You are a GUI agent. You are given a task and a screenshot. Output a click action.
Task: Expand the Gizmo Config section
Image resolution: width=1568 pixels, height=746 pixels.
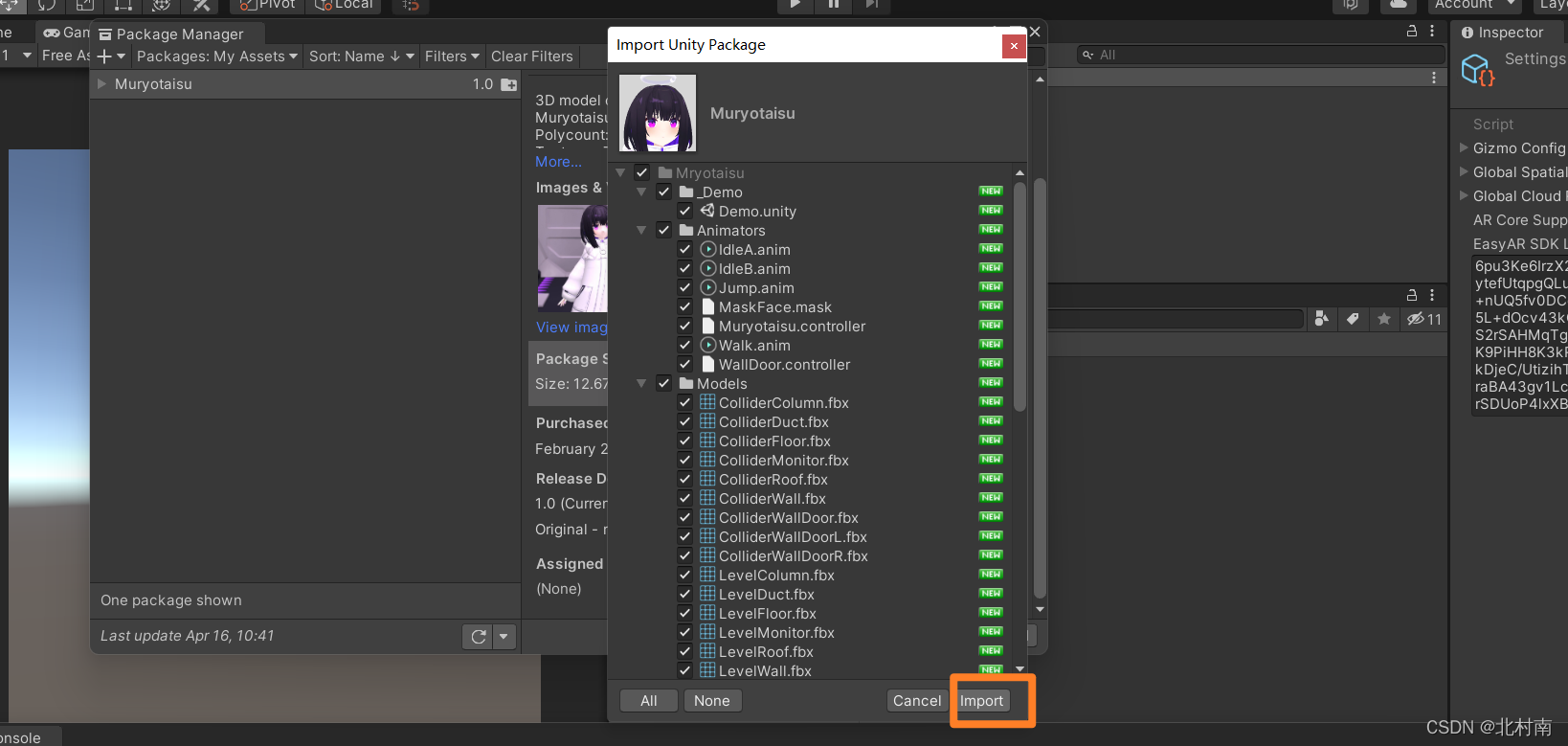click(1464, 147)
